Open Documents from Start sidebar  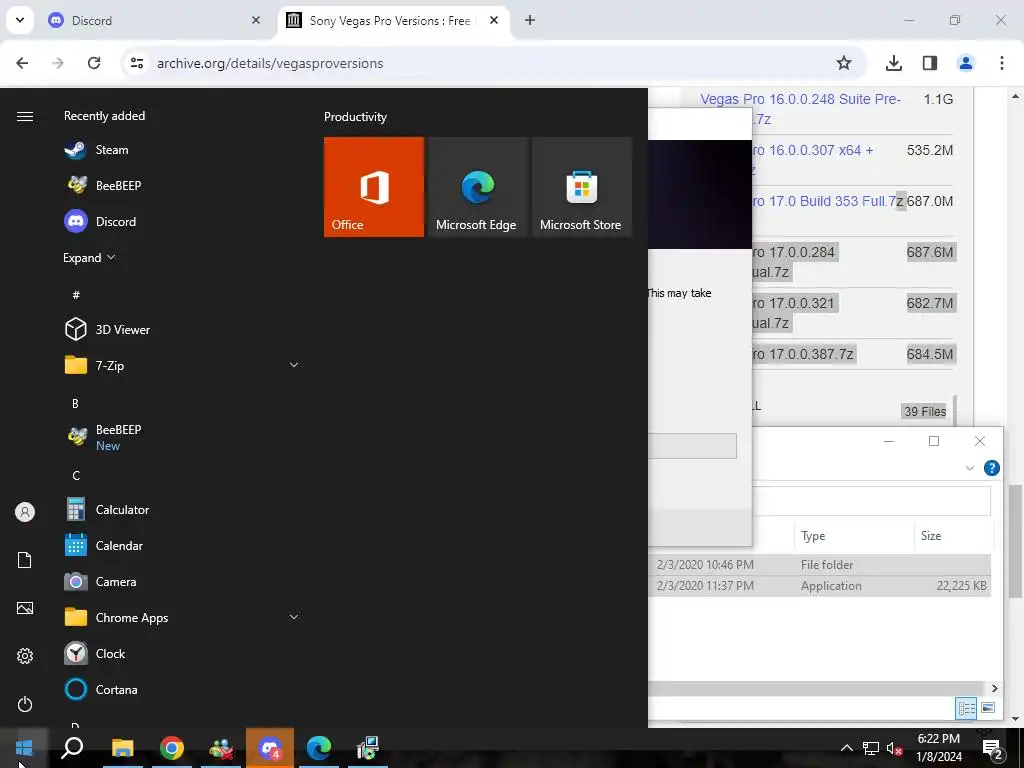25,560
